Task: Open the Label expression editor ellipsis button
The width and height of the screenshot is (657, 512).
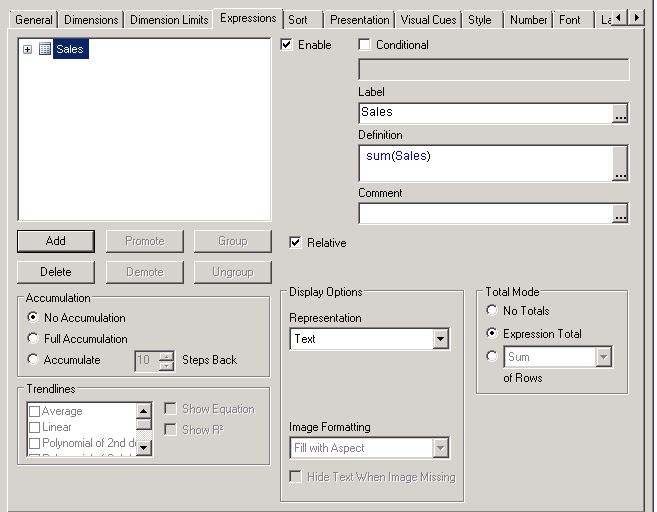Action: [x=620, y=113]
